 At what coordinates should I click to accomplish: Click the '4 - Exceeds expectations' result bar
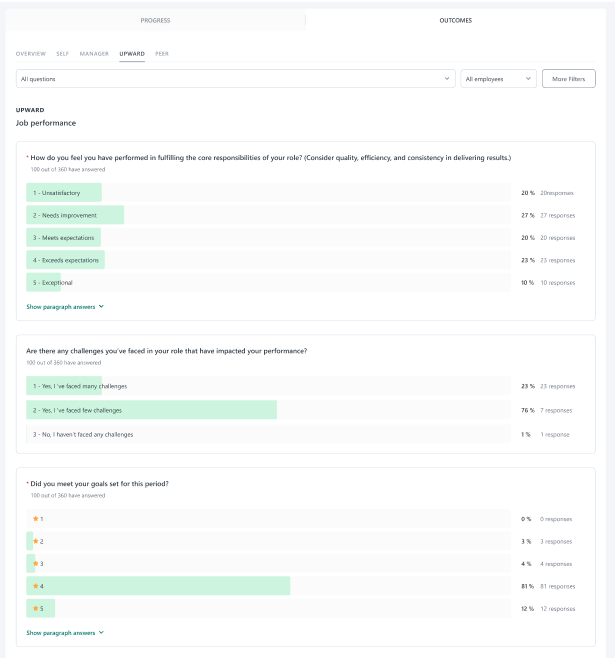tap(66, 260)
